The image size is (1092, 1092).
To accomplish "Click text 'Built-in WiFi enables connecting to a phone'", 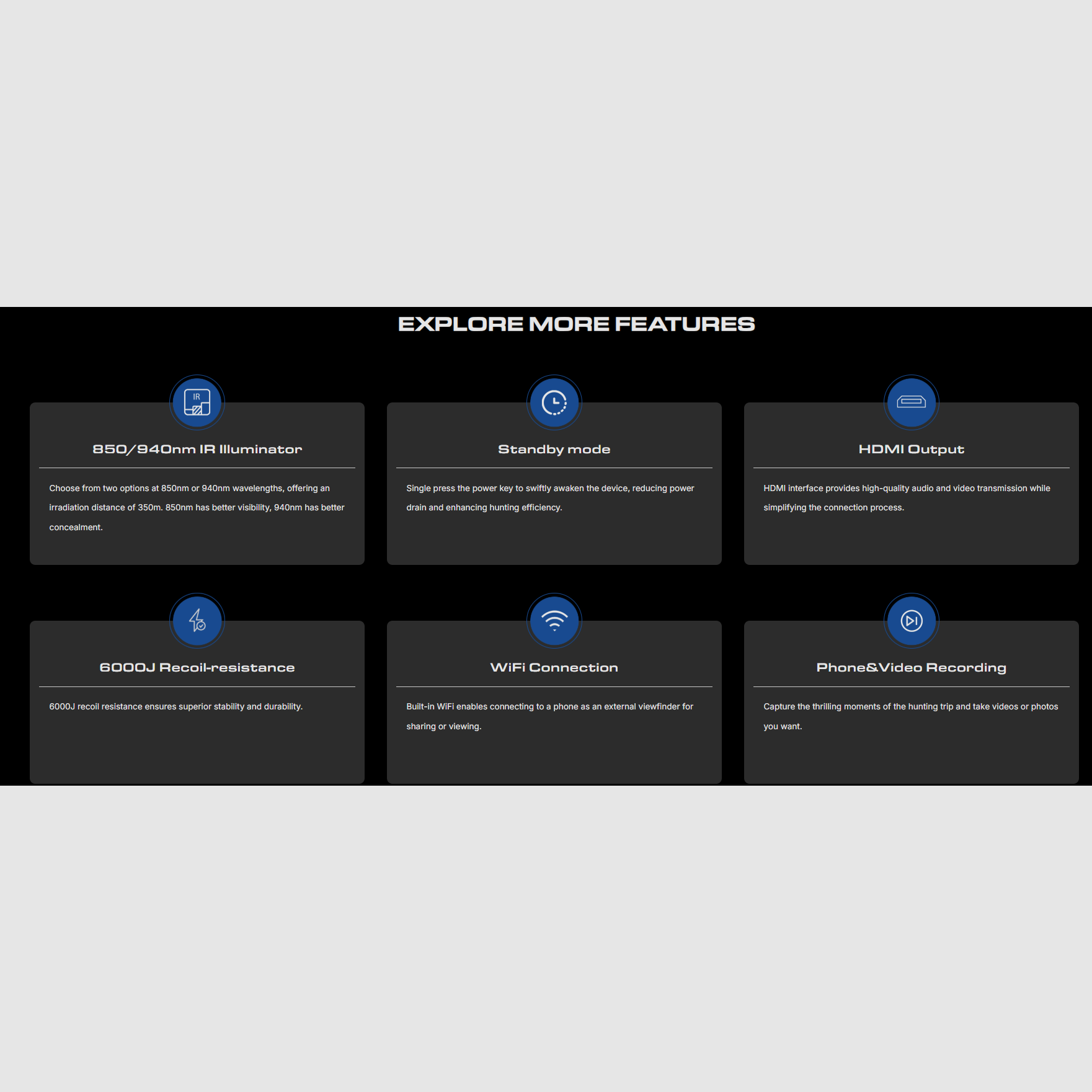I will [x=492, y=706].
